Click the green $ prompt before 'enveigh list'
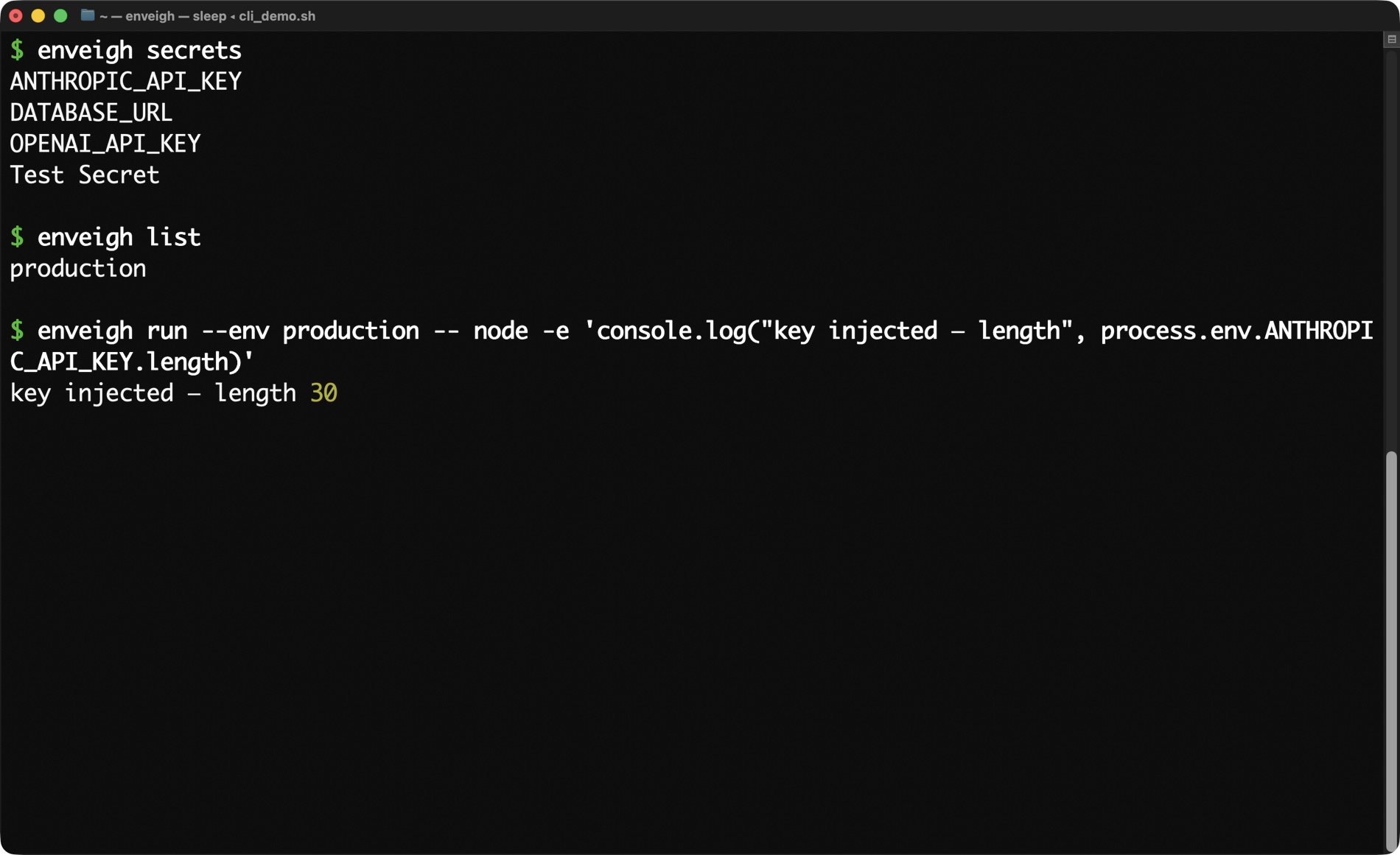The image size is (1400, 855). (x=17, y=237)
